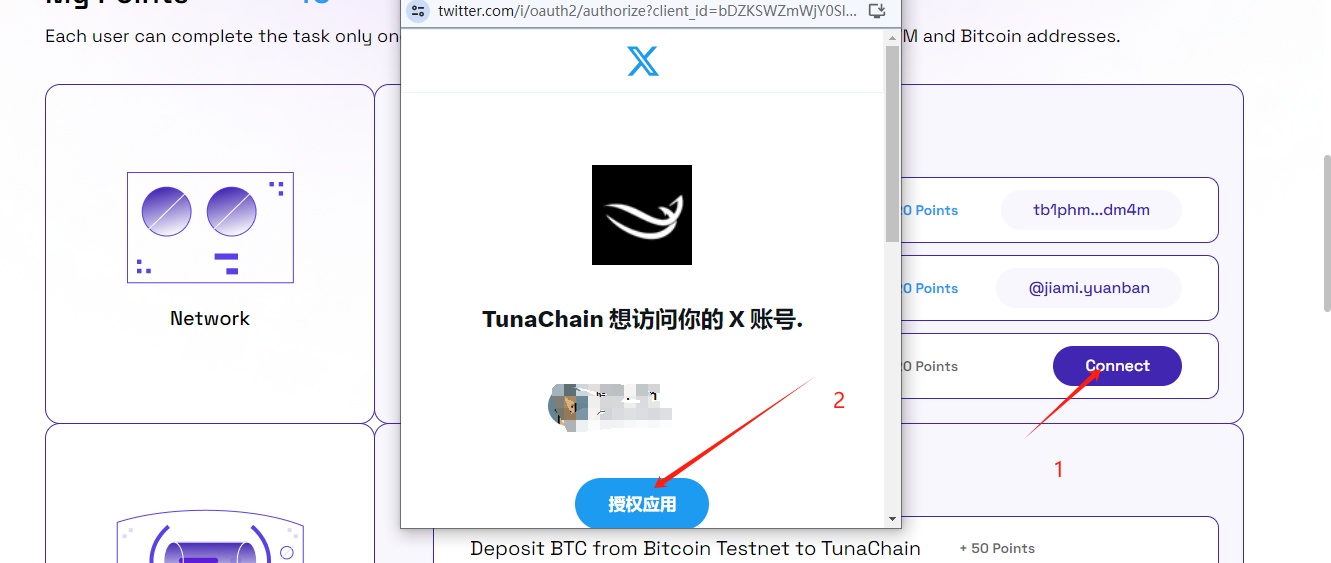The height and width of the screenshot is (563, 1331).
Task: Click the popup vertical scrollbar thumb
Action: 892,143
